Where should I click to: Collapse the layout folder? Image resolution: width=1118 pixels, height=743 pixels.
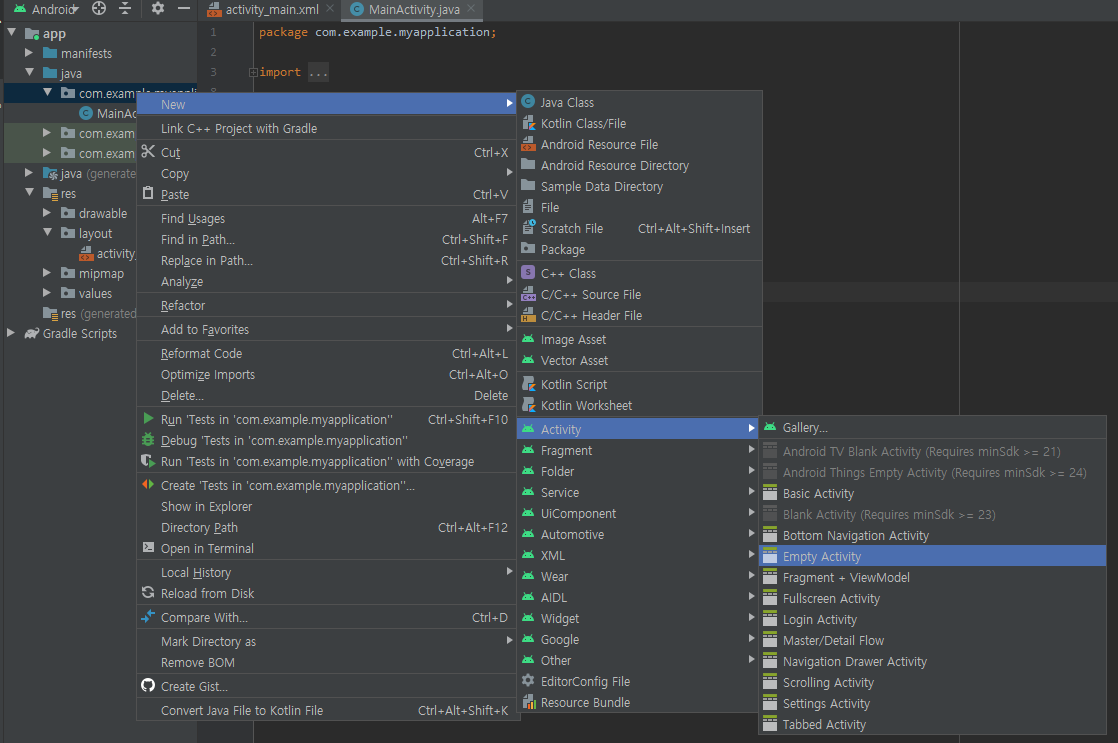pos(47,232)
